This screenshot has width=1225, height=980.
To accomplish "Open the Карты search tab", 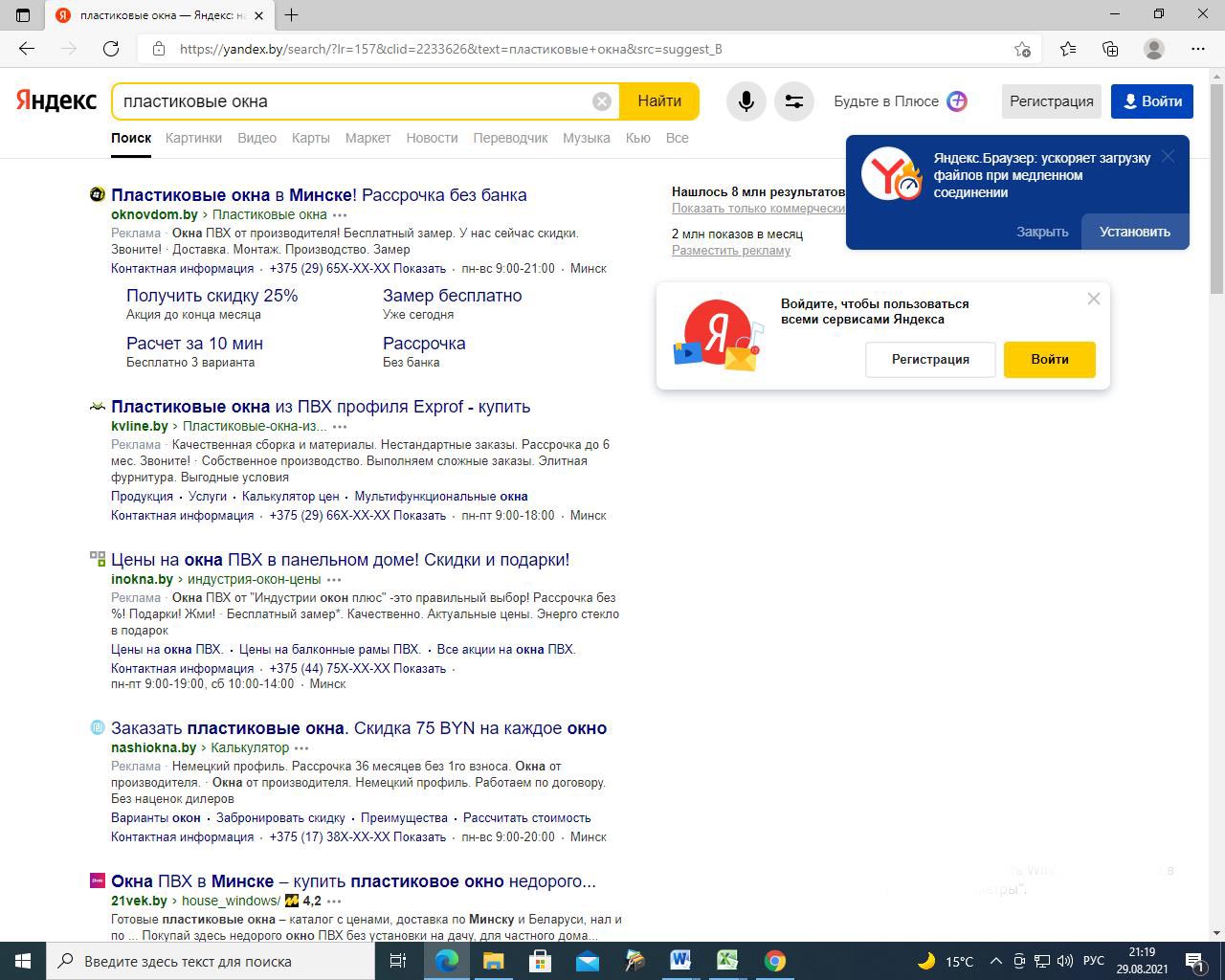I will coord(310,138).
